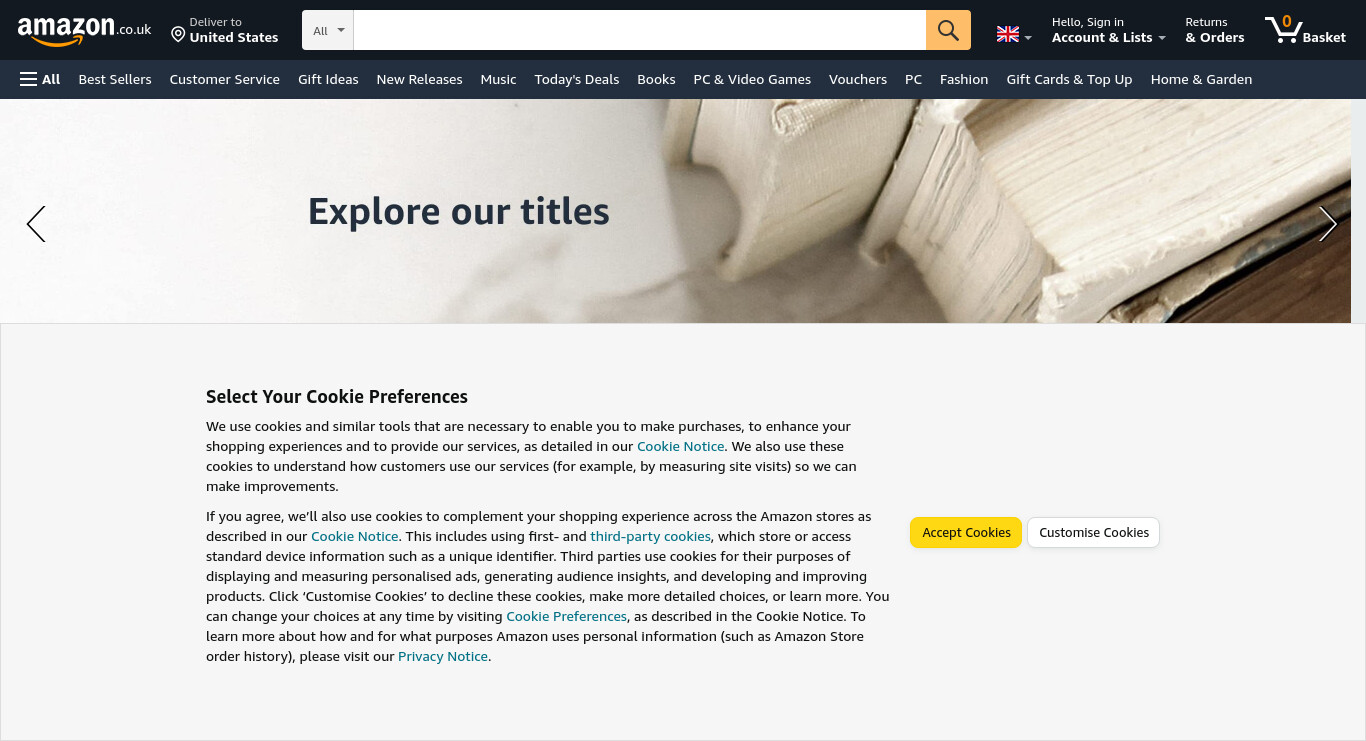Open the Cookie Preferences link
Screen dimensions: 1366x741
pyautogui.click(x=566, y=616)
